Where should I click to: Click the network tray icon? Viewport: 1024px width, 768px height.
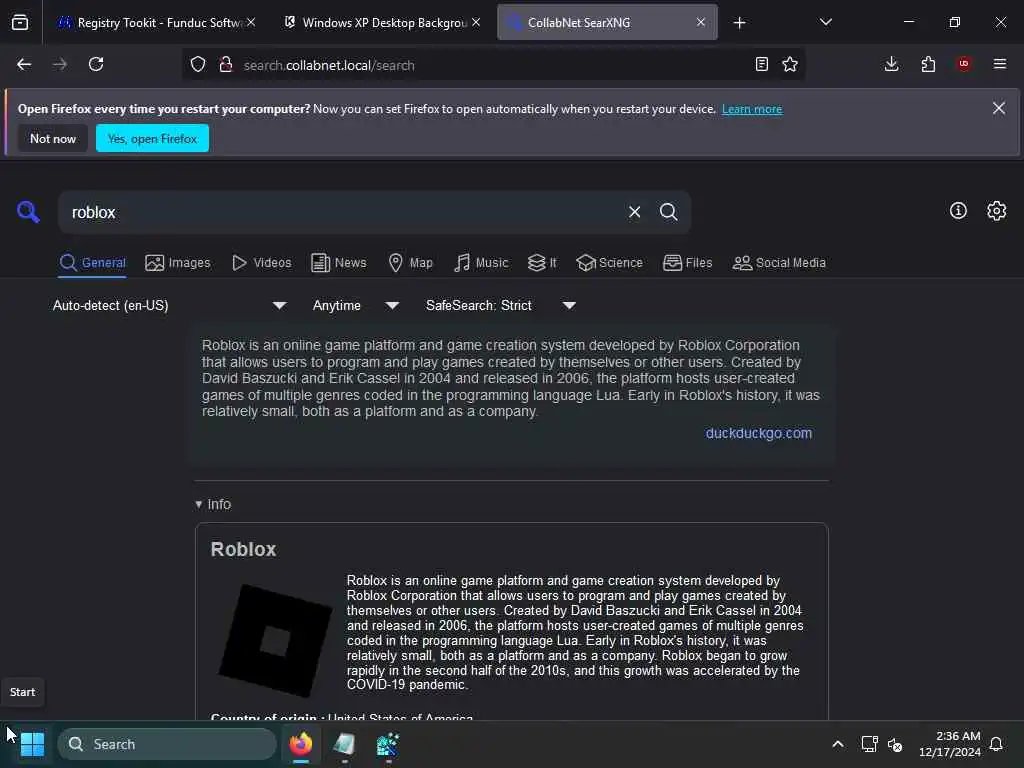[869, 744]
